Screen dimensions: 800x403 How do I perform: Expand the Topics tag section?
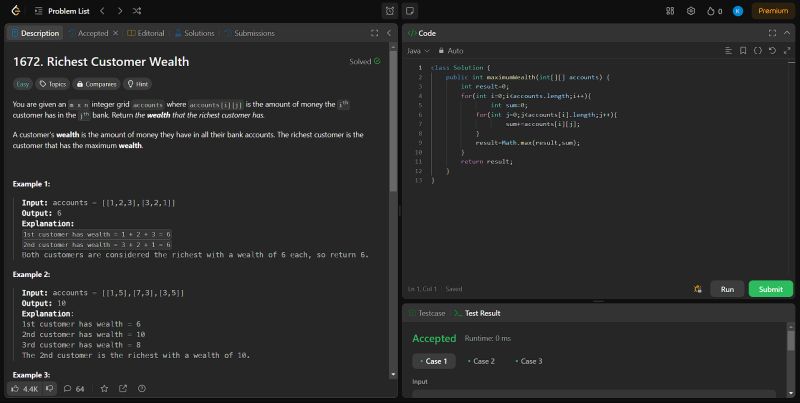click(53, 85)
